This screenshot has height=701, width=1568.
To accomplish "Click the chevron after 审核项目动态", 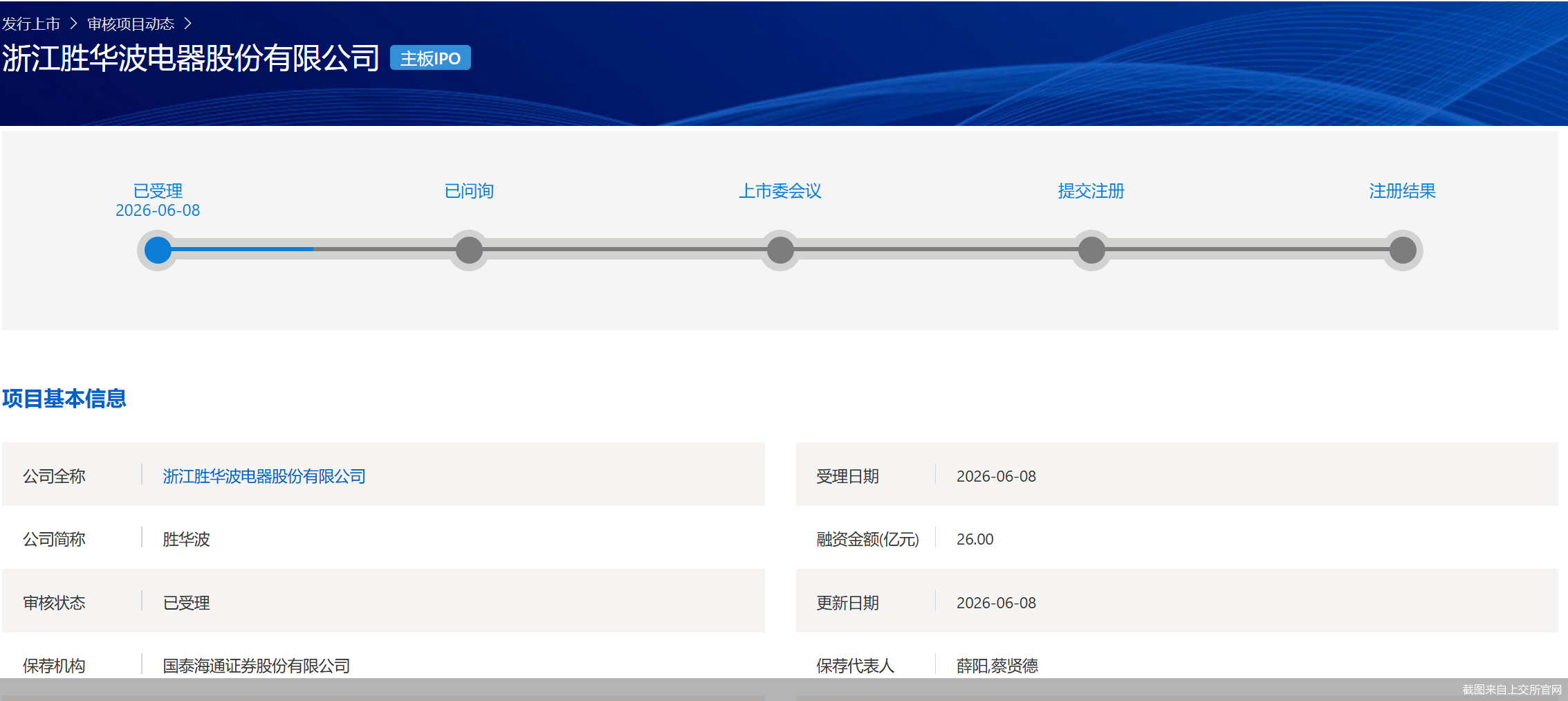I will [187, 24].
